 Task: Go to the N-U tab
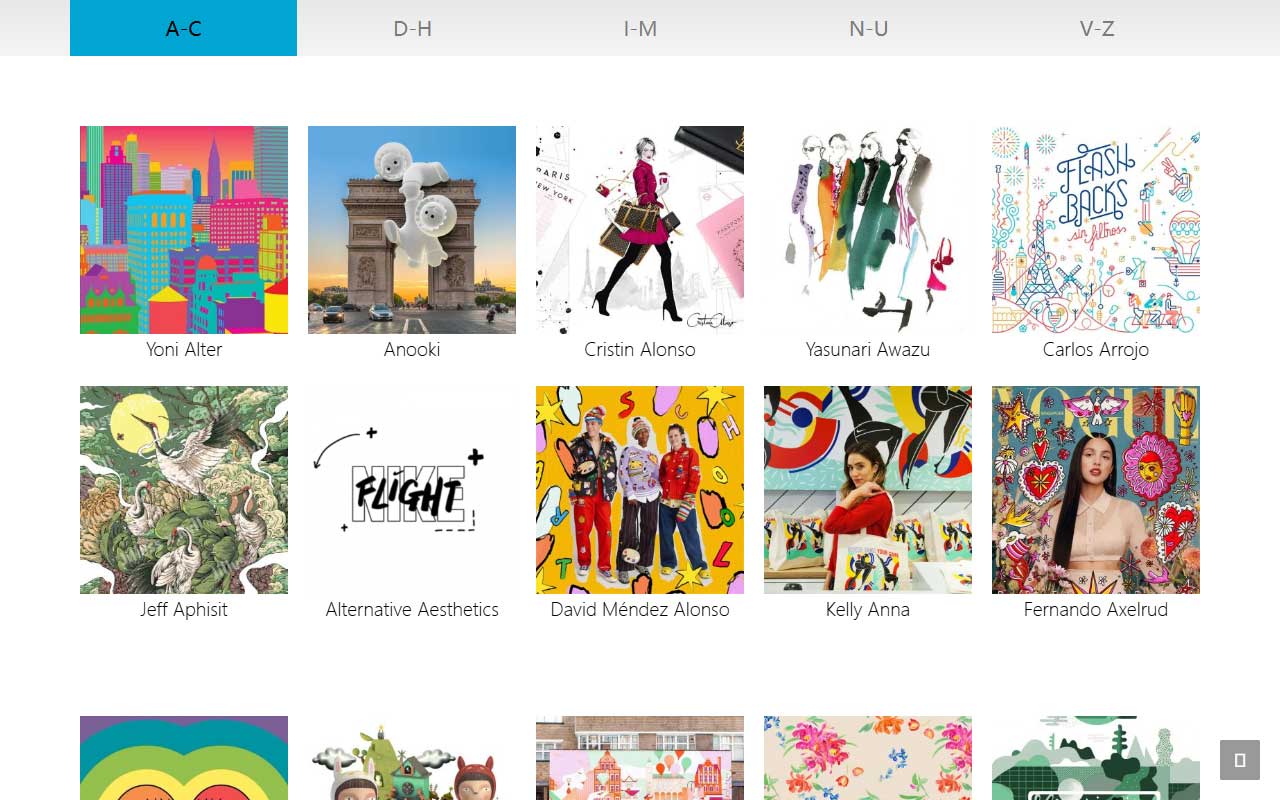click(868, 28)
